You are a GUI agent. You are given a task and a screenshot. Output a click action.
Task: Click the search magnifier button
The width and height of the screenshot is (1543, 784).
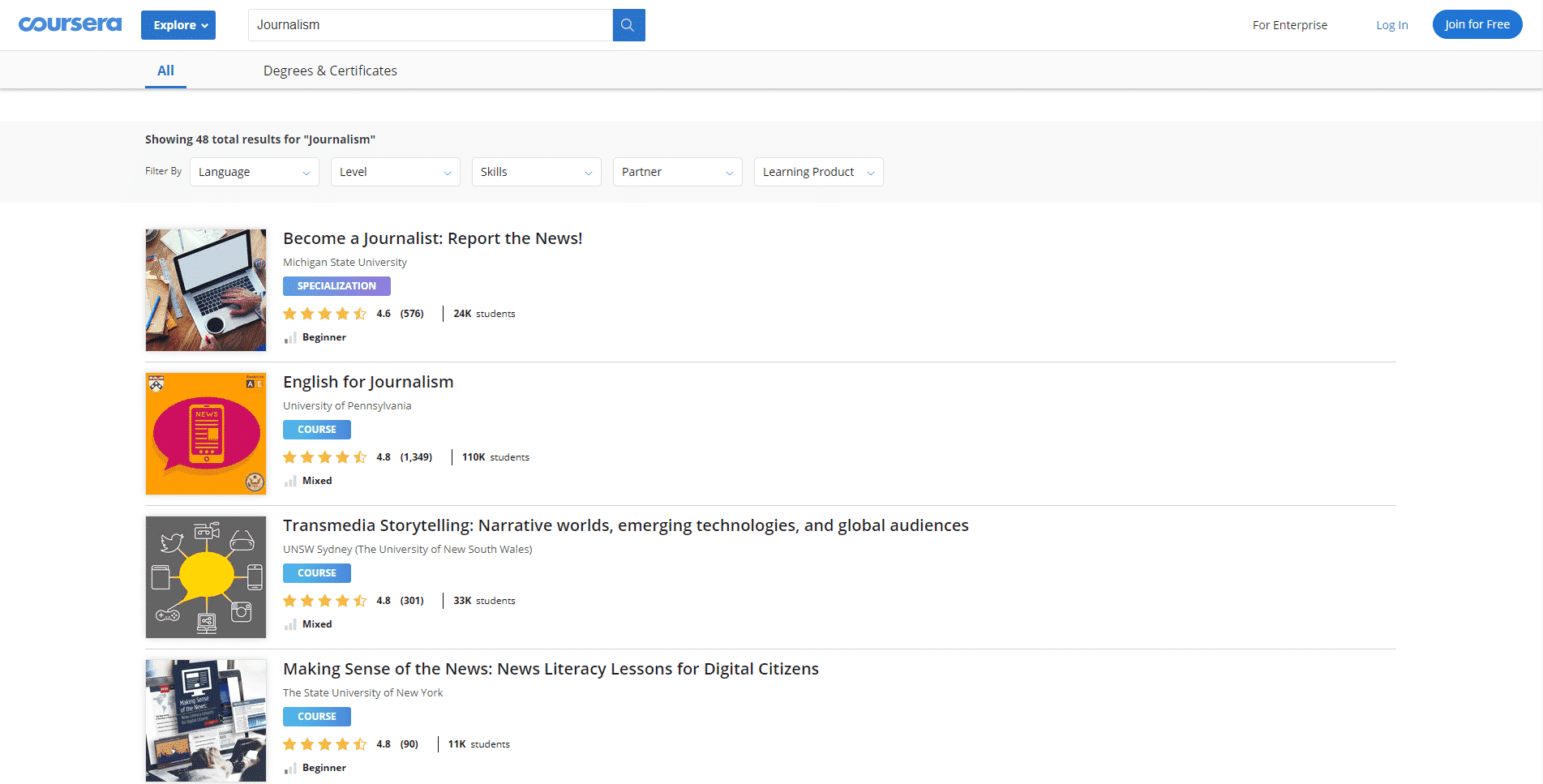pyautogui.click(x=628, y=25)
